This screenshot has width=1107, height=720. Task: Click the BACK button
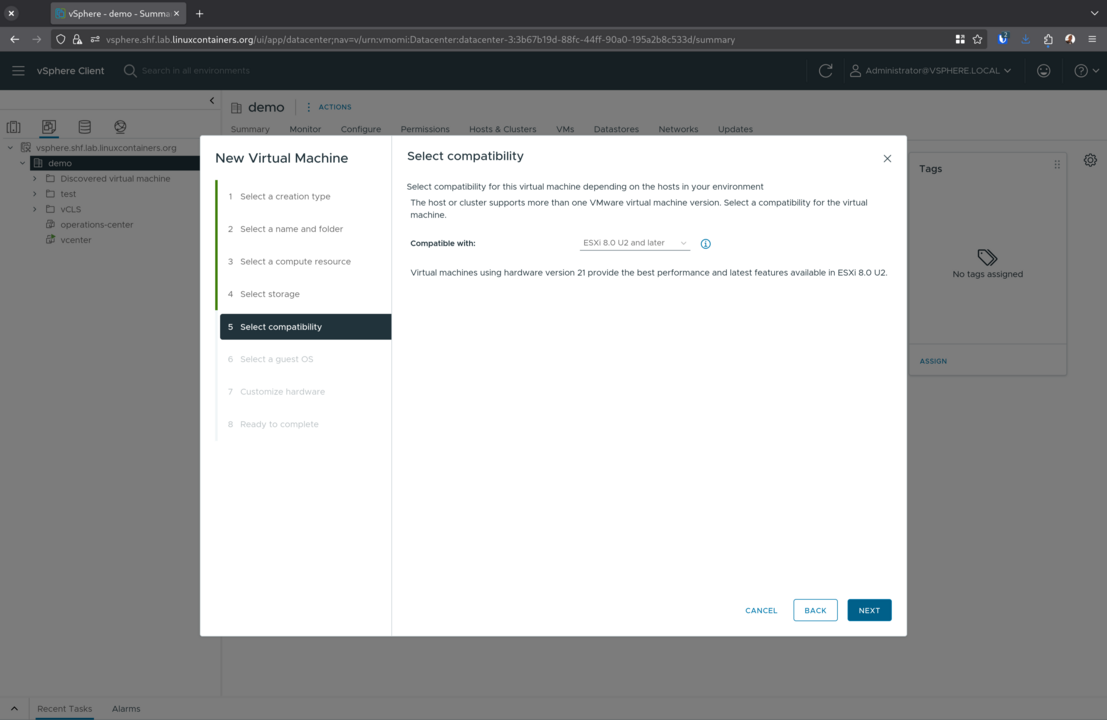[x=815, y=610]
